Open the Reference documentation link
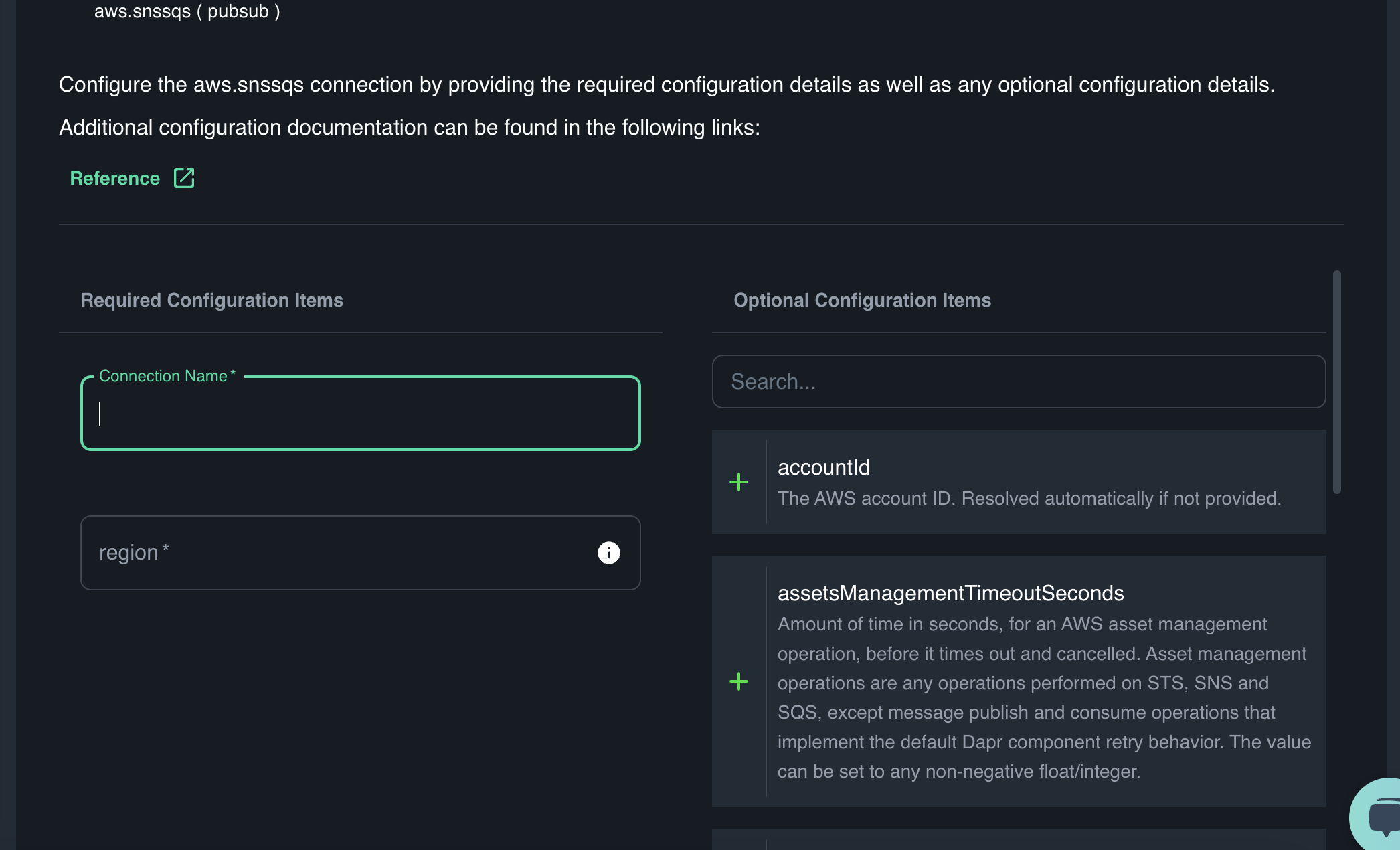Viewport: 1400px width, 850px height. point(115,178)
